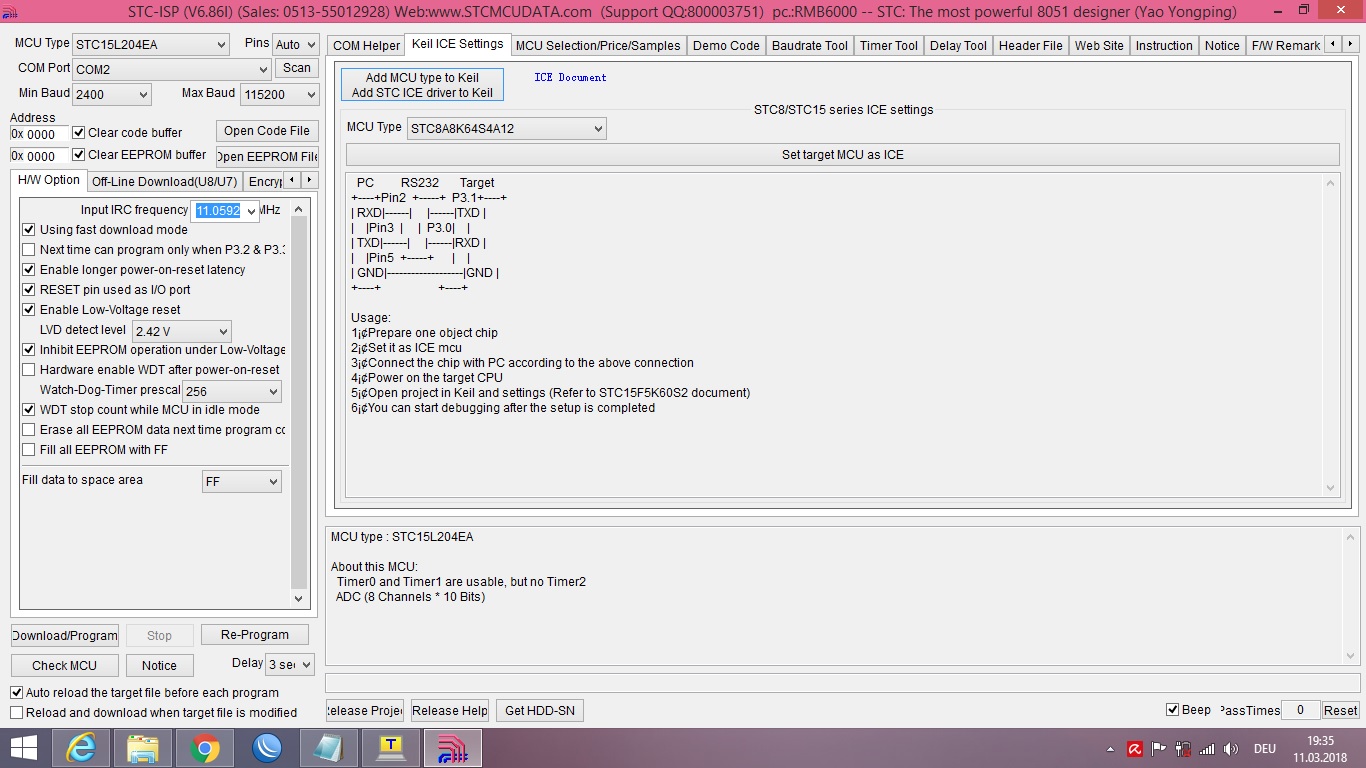Open the Max Baud dropdown

tap(279, 94)
